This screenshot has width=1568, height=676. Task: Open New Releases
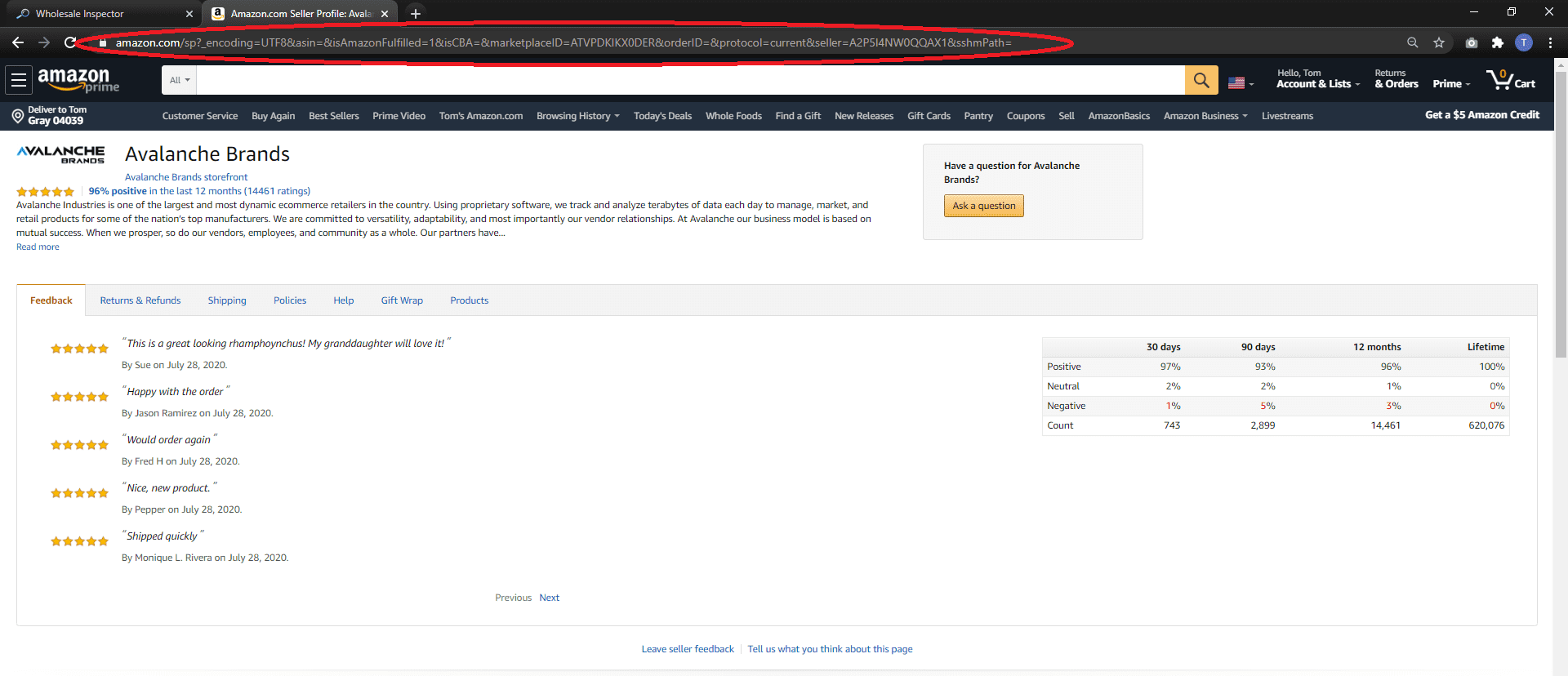[864, 116]
